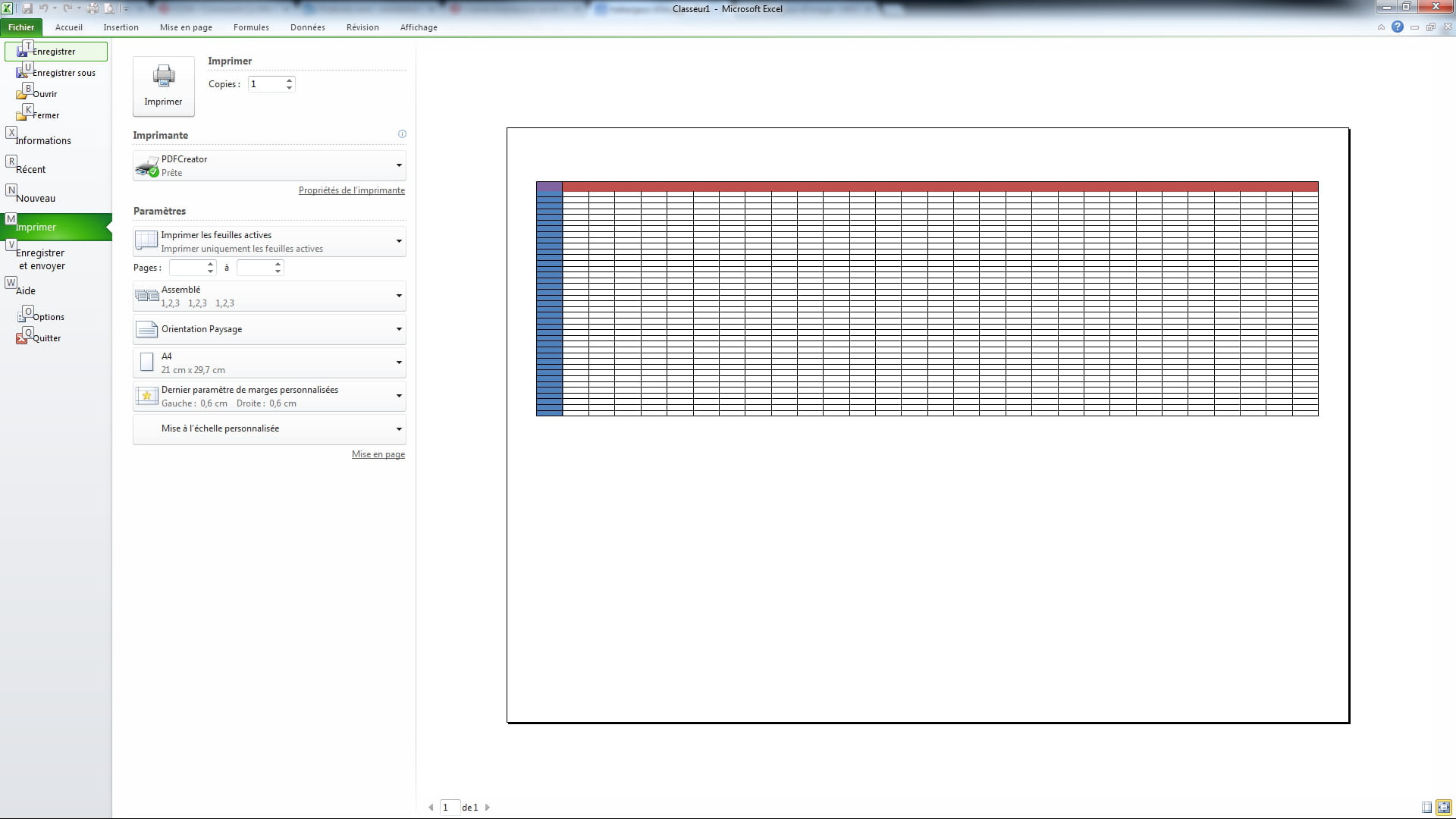Click the quick print icon in title bar
1456x819 pixels.
pos(93,8)
